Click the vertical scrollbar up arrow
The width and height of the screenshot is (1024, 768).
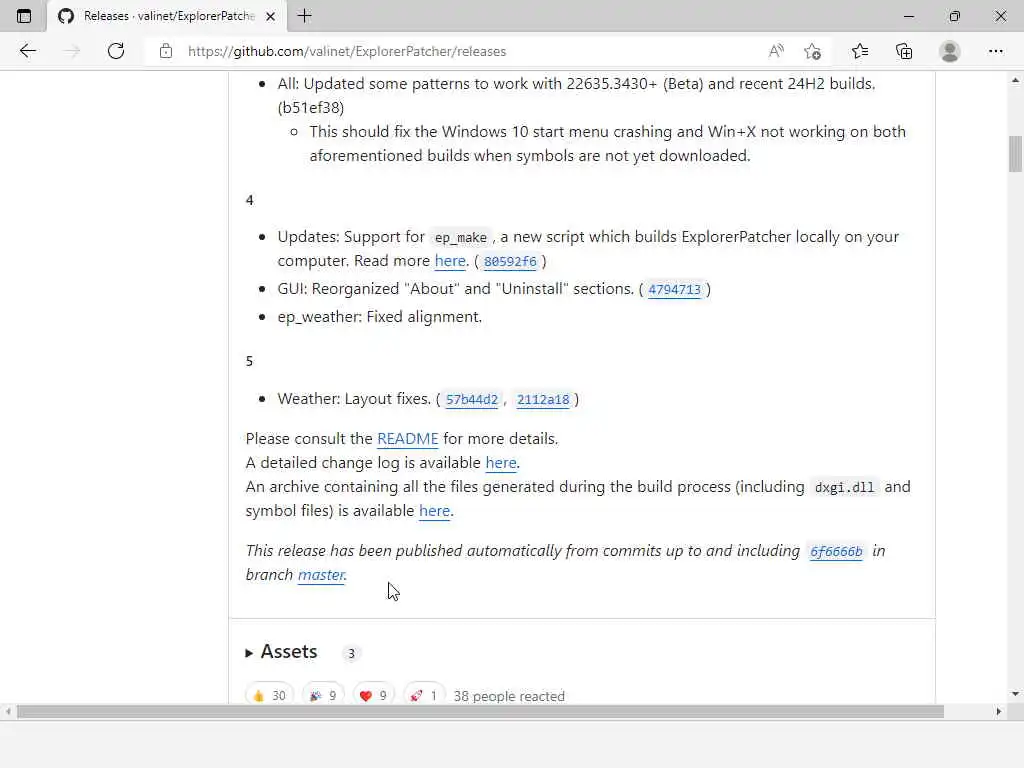1015,80
